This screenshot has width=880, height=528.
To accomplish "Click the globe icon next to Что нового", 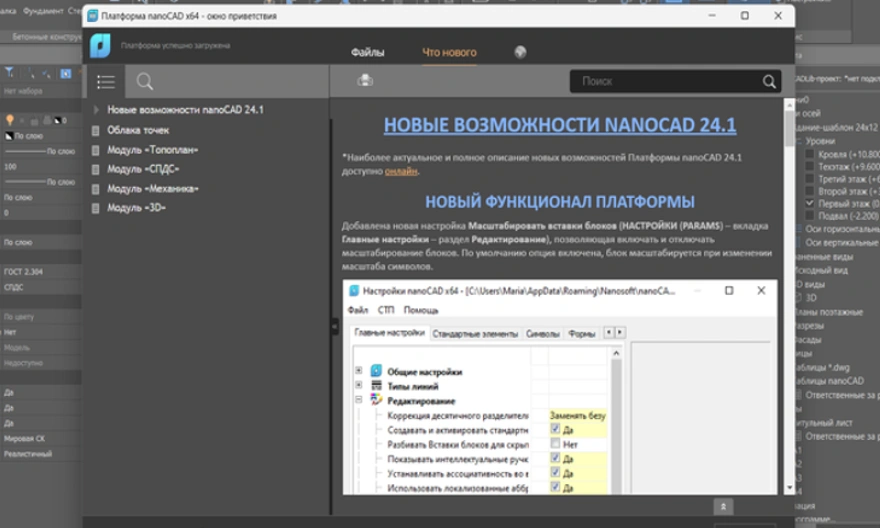I will (x=520, y=52).
